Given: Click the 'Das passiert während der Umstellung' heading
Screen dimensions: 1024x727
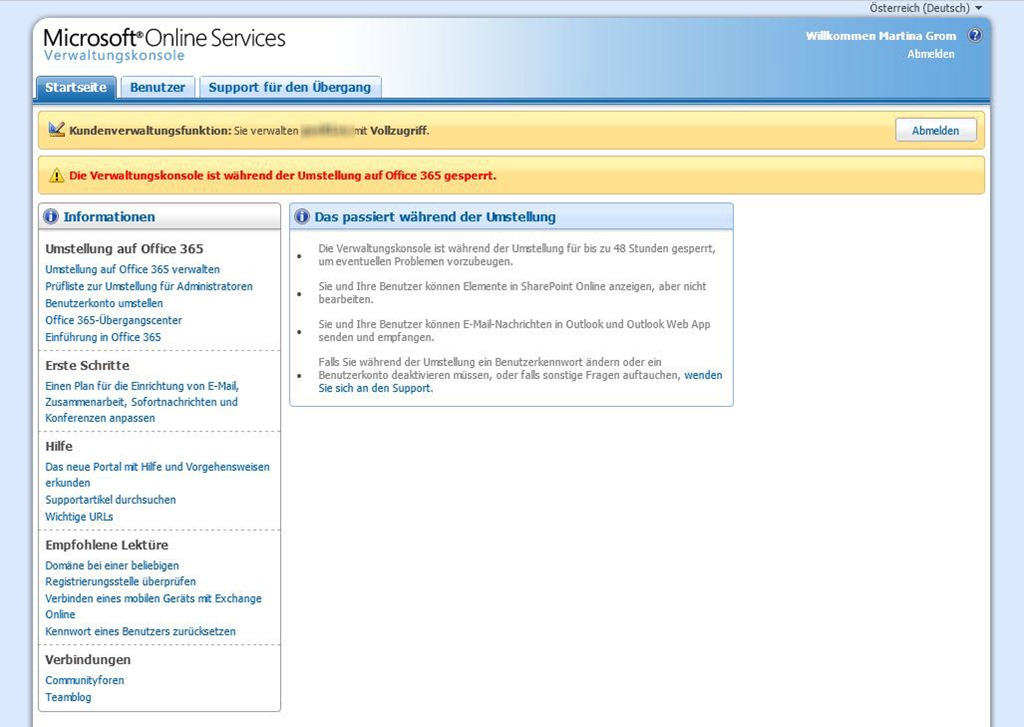Looking at the screenshot, I should 435,217.
